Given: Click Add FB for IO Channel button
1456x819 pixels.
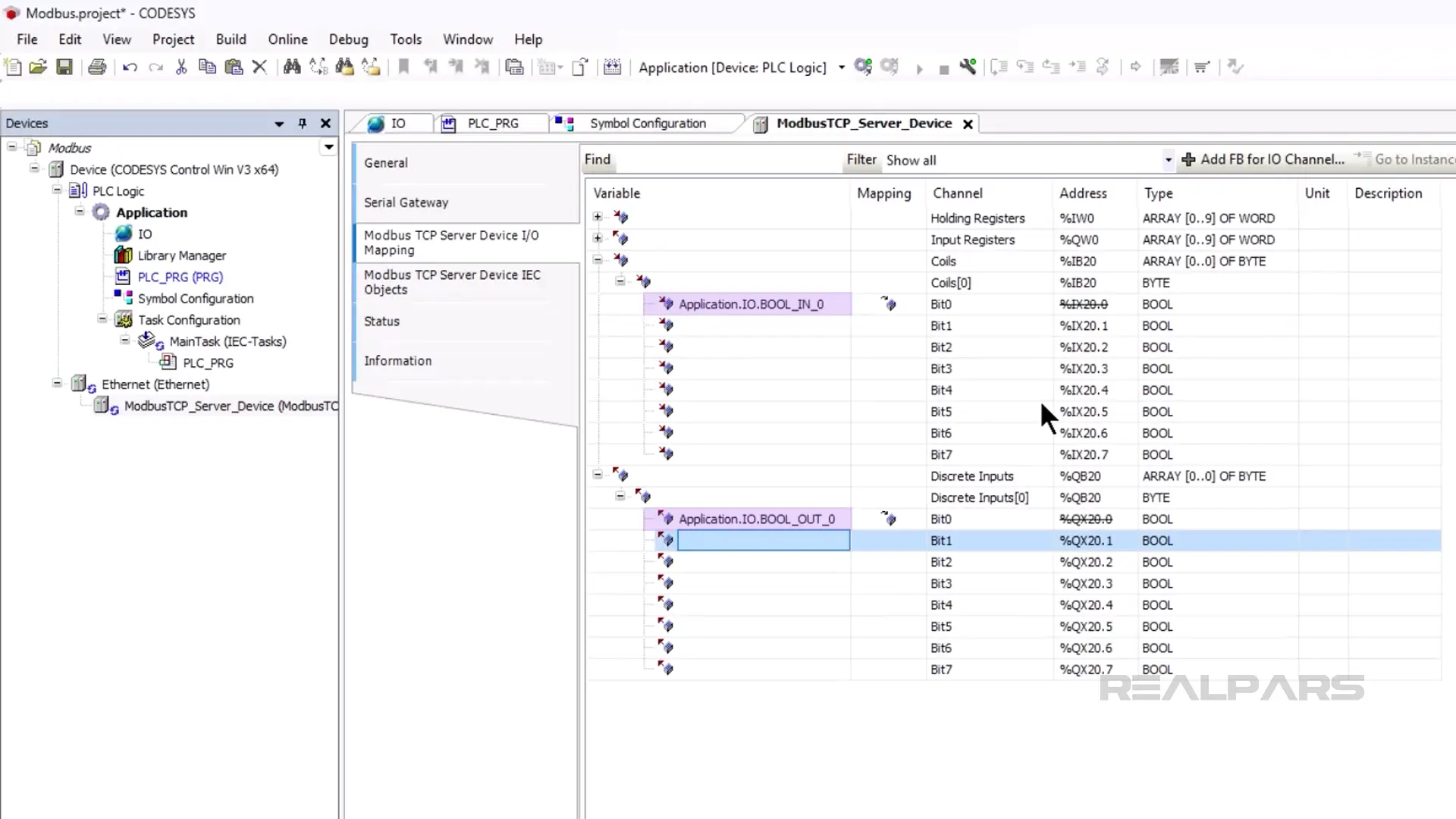Looking at the screenshot, I should (x=1263, y=159).
